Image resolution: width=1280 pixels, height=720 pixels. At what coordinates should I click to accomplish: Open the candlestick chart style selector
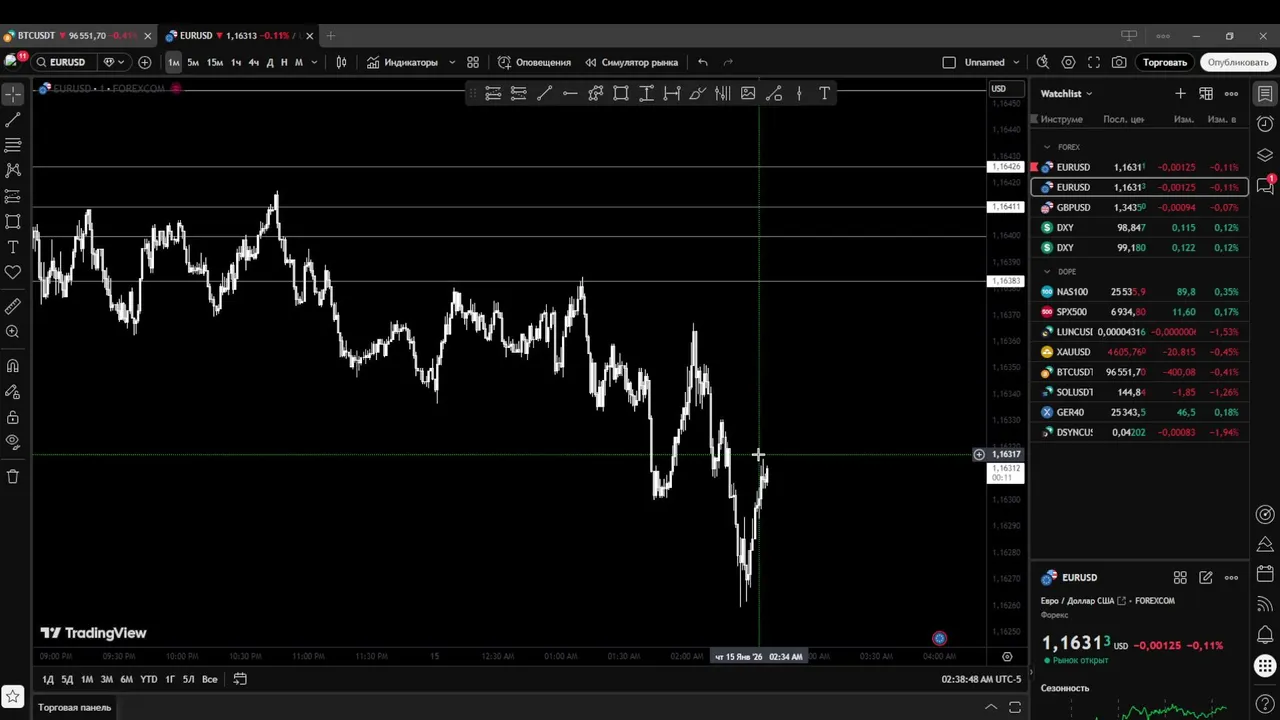click(x=341, y=62)
